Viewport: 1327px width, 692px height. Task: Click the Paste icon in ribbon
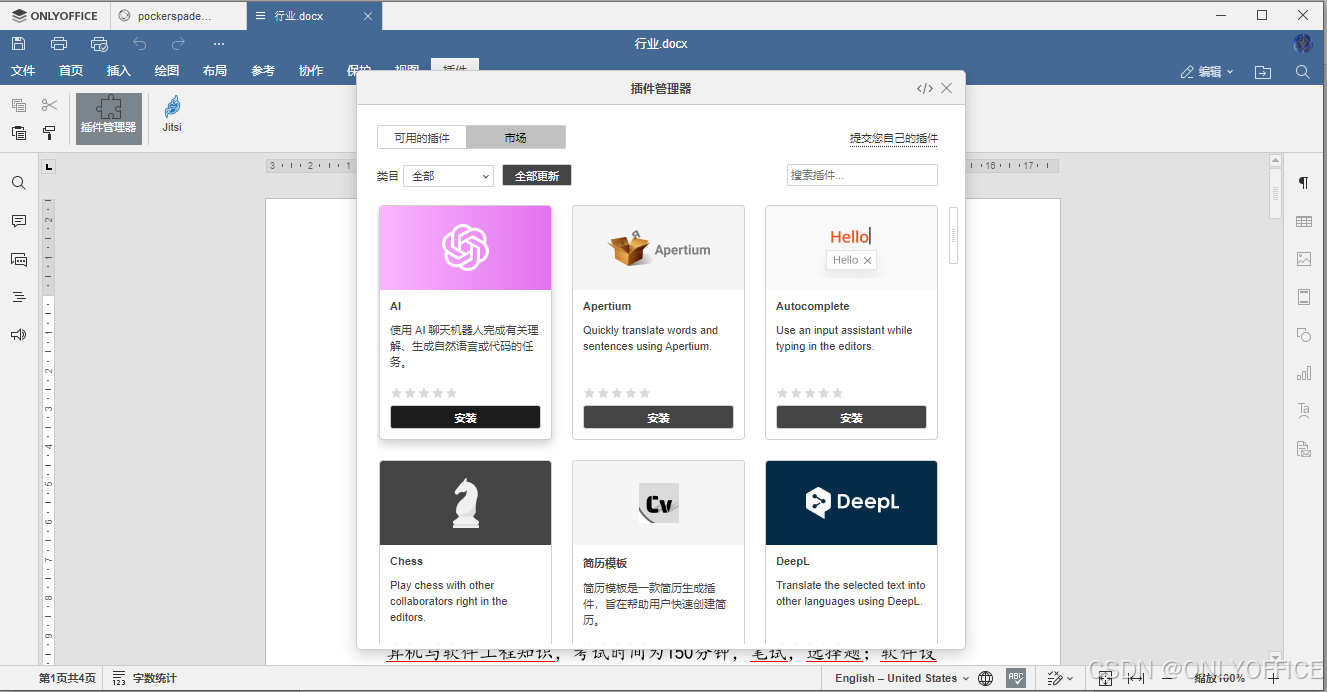(x=19, y=132)
